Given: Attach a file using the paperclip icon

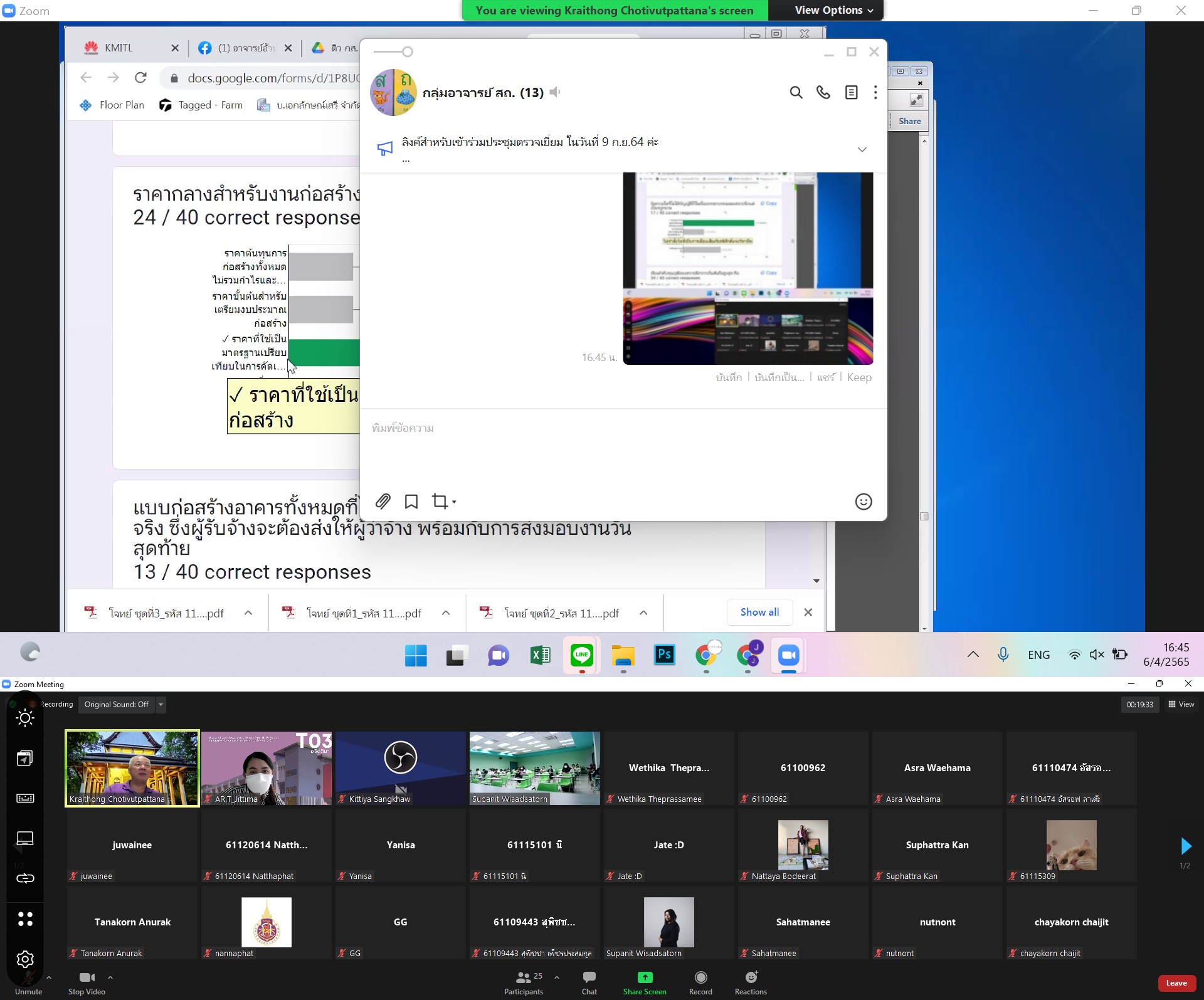Looking at the screenshot, I should tap(383, 502).
